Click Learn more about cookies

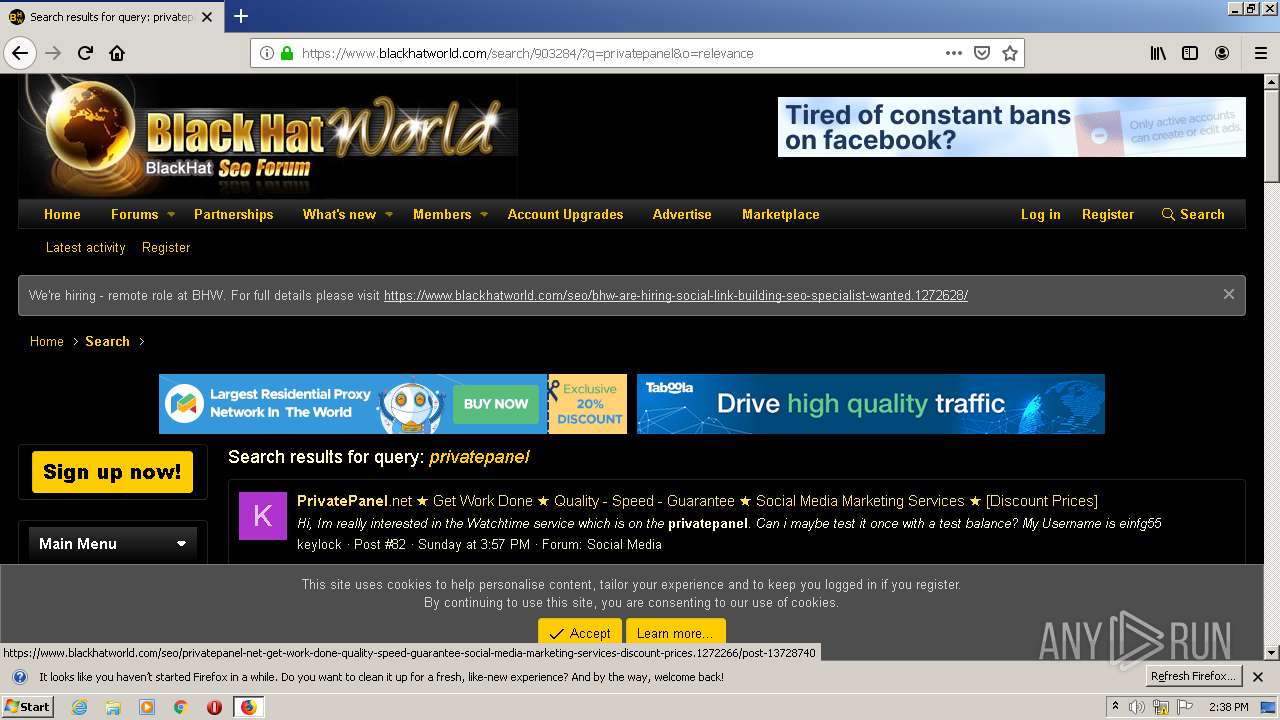675,633
